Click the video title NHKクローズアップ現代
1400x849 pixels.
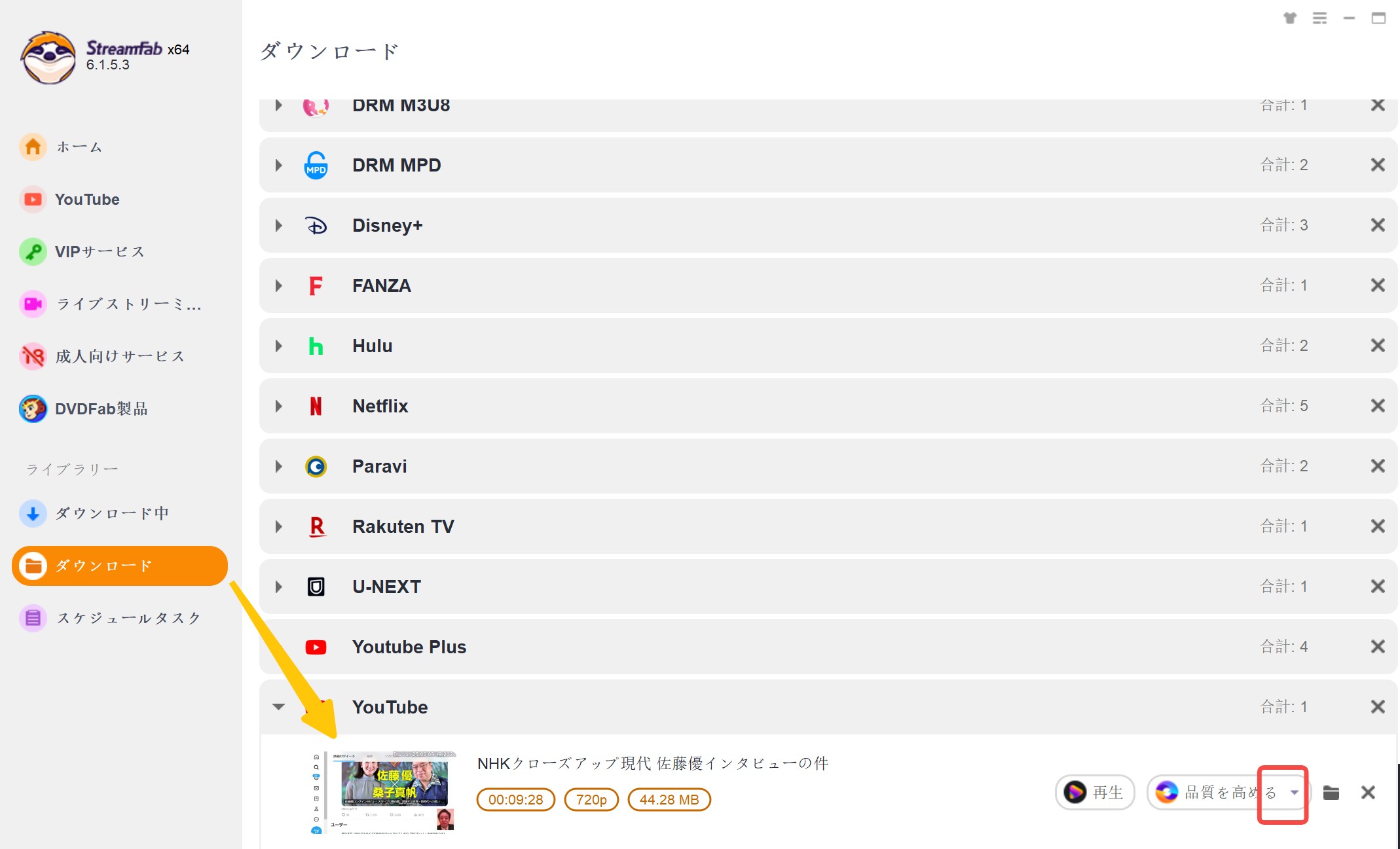tap(653, 763)
